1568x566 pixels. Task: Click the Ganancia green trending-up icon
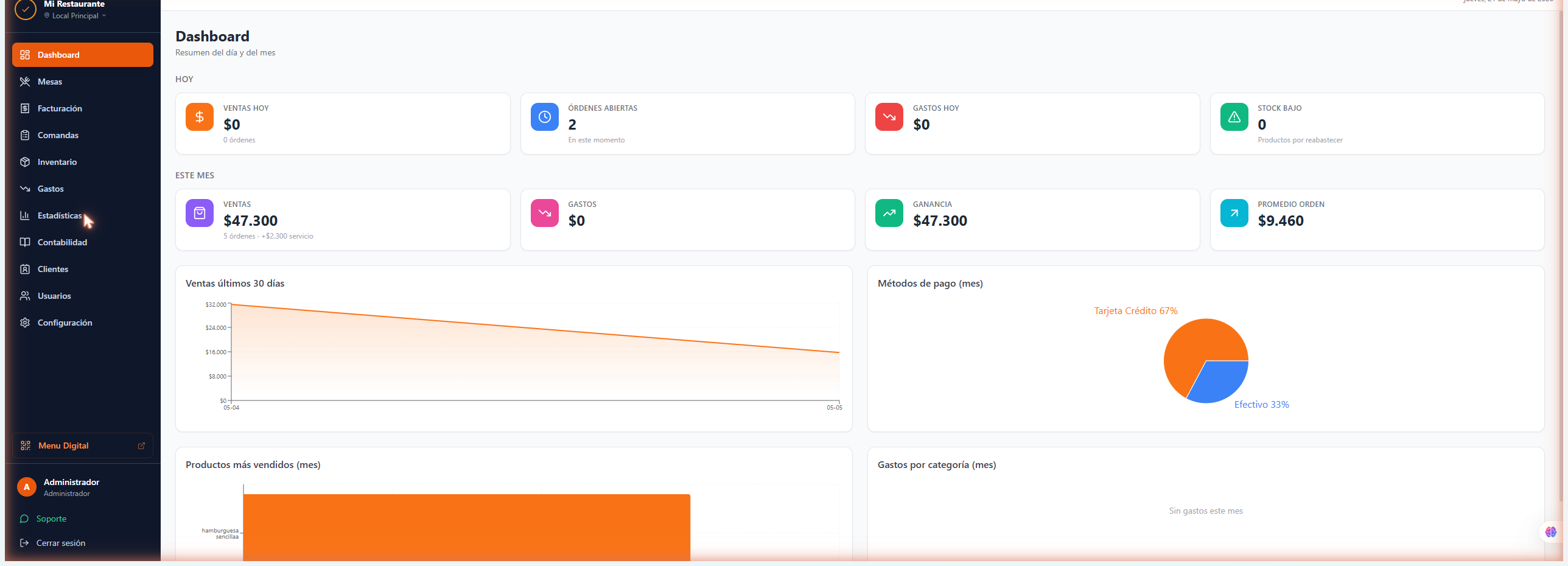(889, 213)
